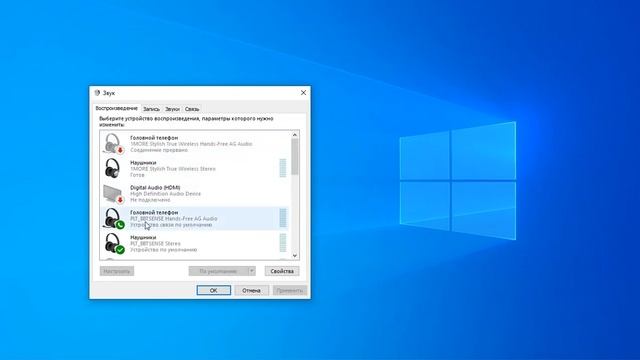Open the Связь tab
Viewport: 640px width, 360px height.
tap(192, 109)
